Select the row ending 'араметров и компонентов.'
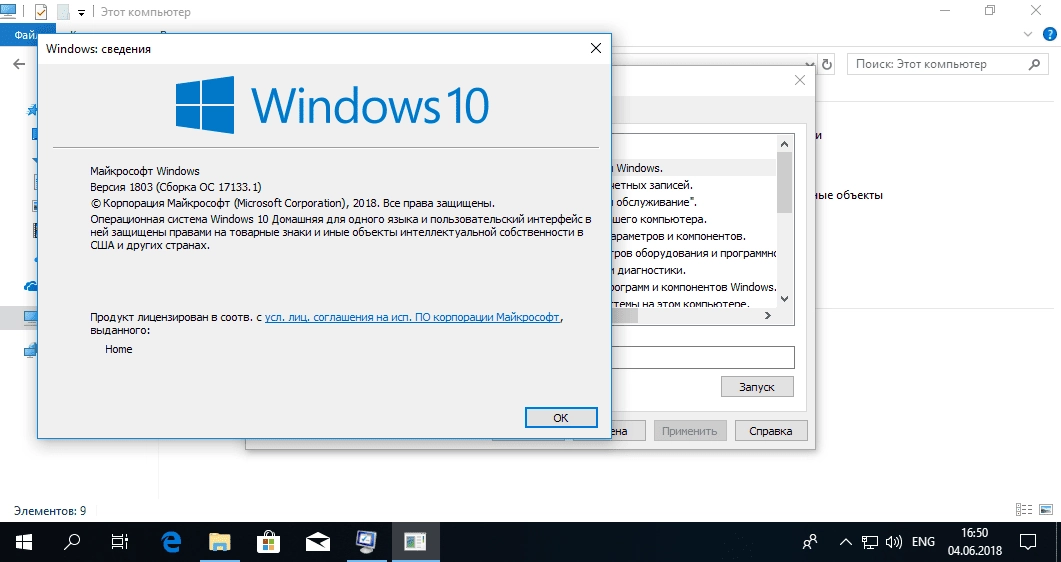The image size is (1061, 562). click(694, 236)
